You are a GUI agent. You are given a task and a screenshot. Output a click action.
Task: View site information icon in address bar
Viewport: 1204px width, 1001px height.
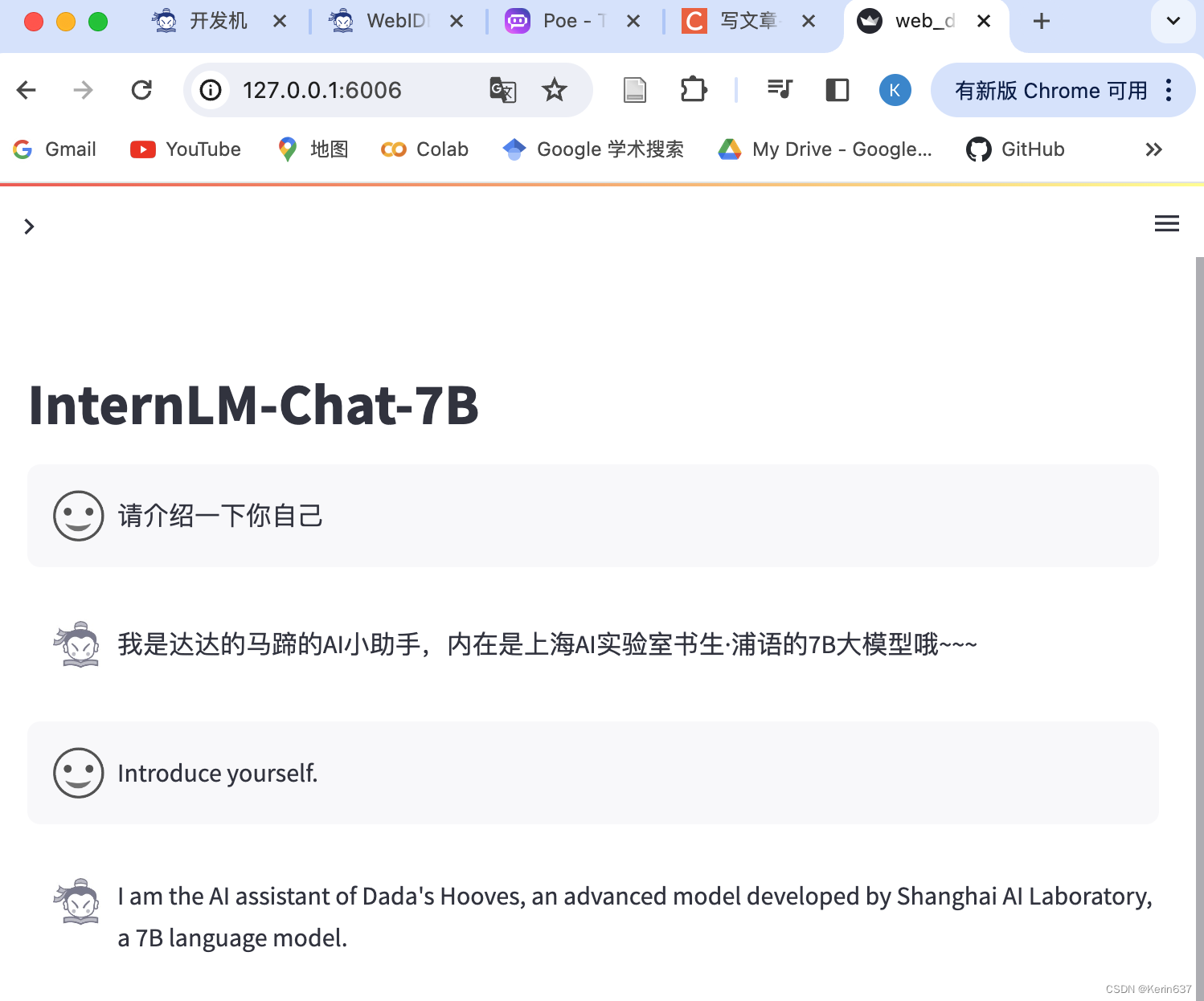point(211,90)
